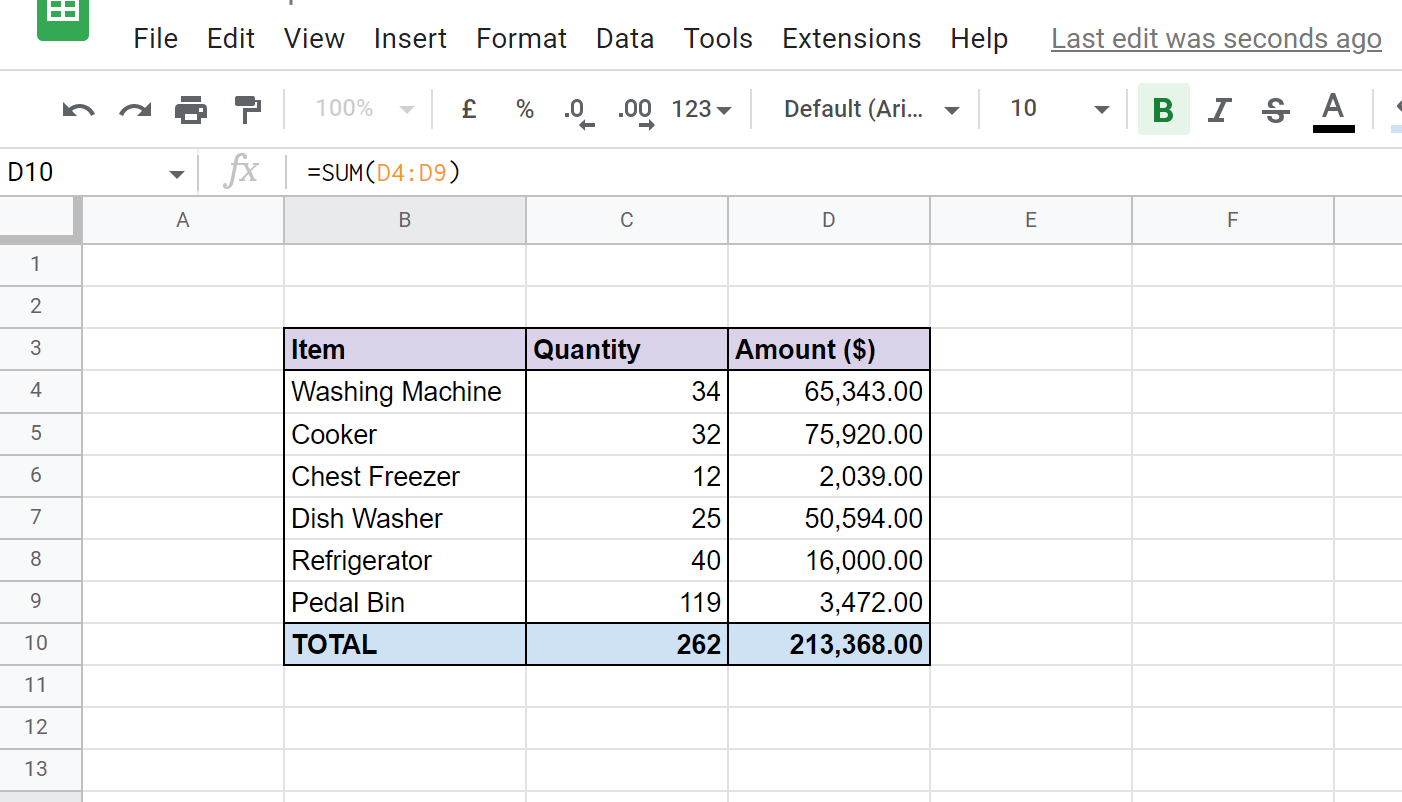Image resolution: width=1402 pixels, height=802 pixels.
Task: Open the text color picker
Action: click(x=1333, y=109)
